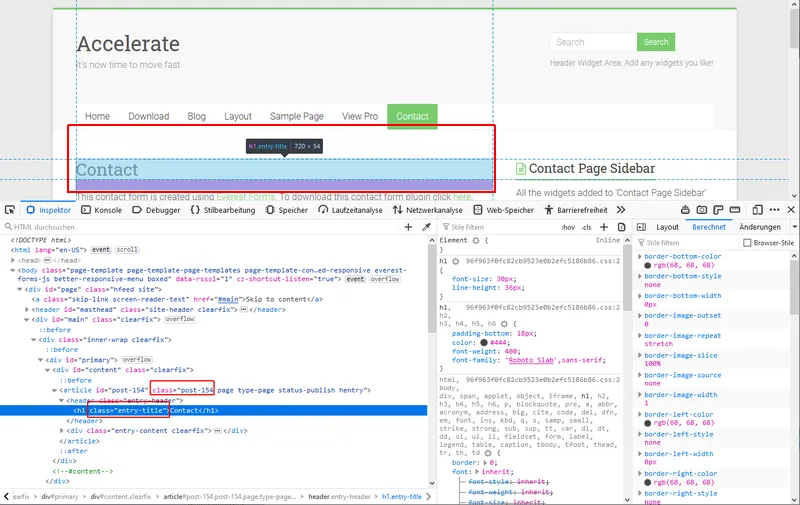The width and height of the screenshot is (800, 505).
Task: Expand border-image-slice computed property
Action: click(x=640, y=356)
